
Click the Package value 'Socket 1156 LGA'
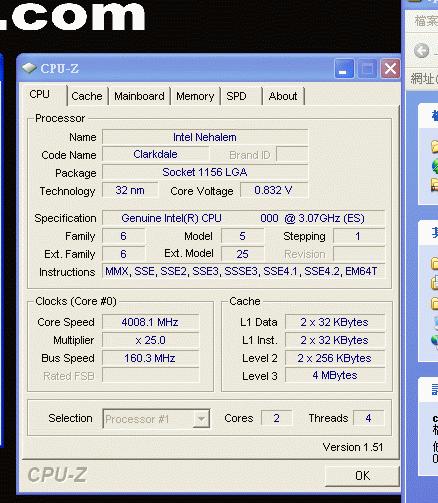point(205,172)
